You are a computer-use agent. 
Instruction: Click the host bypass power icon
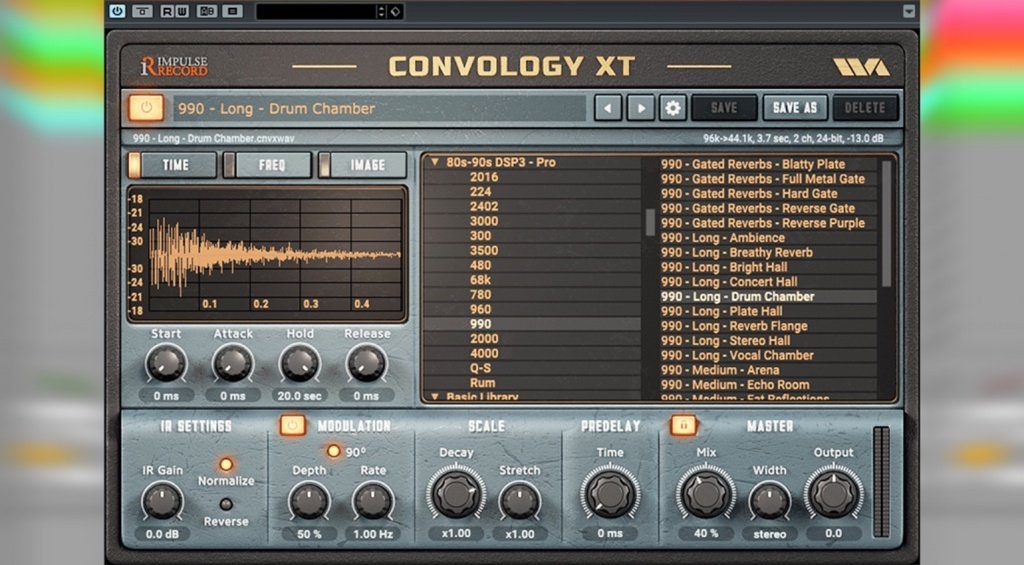pyautogui.click(x=117, y=11)
